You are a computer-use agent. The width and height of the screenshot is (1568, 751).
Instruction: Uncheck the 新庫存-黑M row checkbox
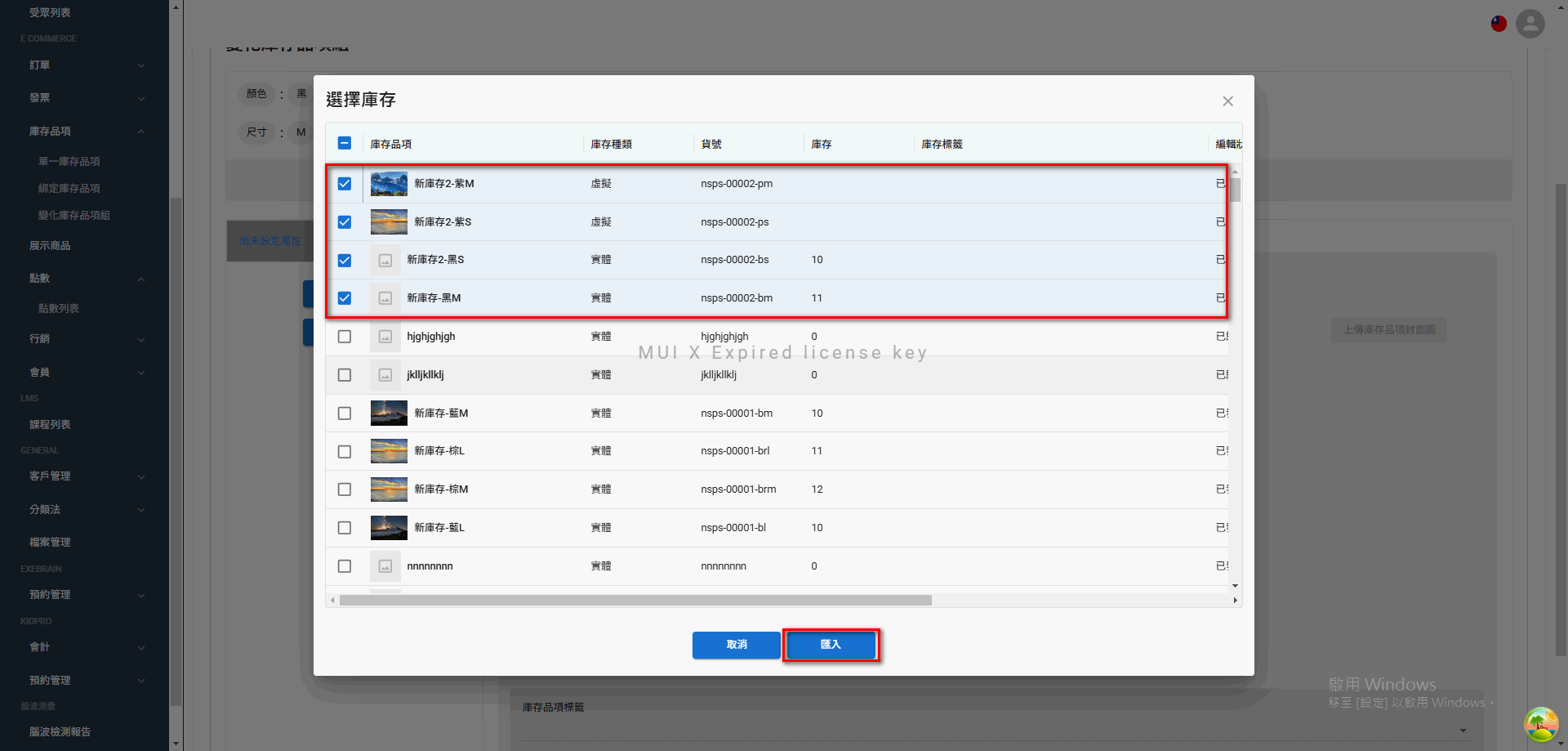pos(345,298)
